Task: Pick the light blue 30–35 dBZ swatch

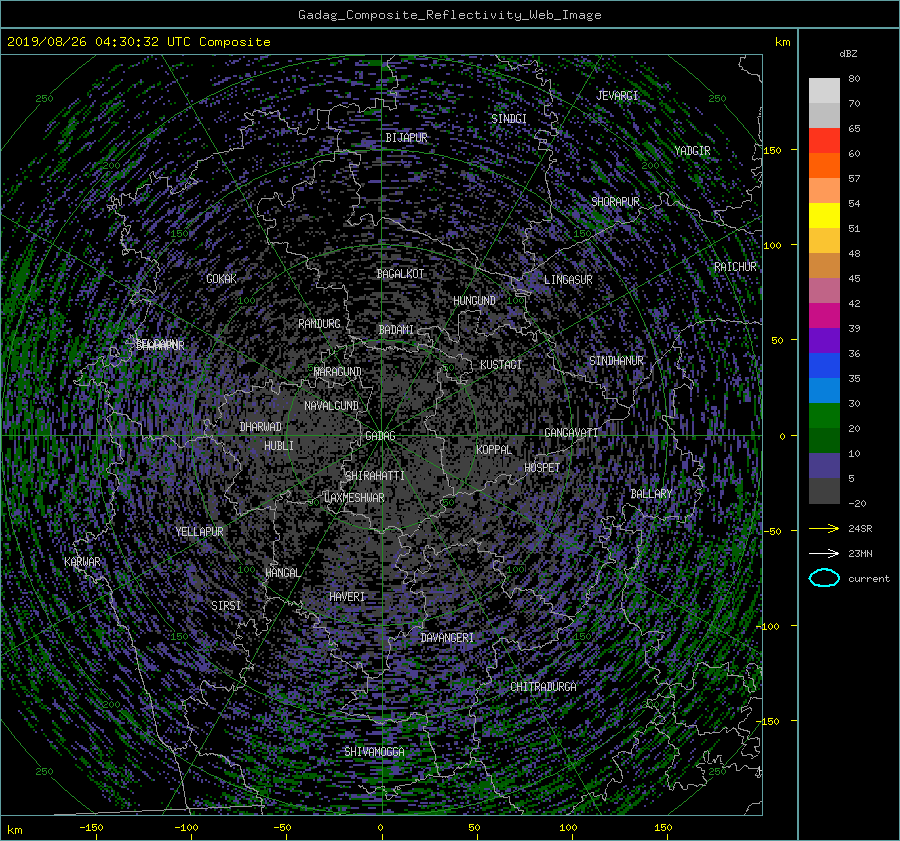Action: [x=824, y=390]
